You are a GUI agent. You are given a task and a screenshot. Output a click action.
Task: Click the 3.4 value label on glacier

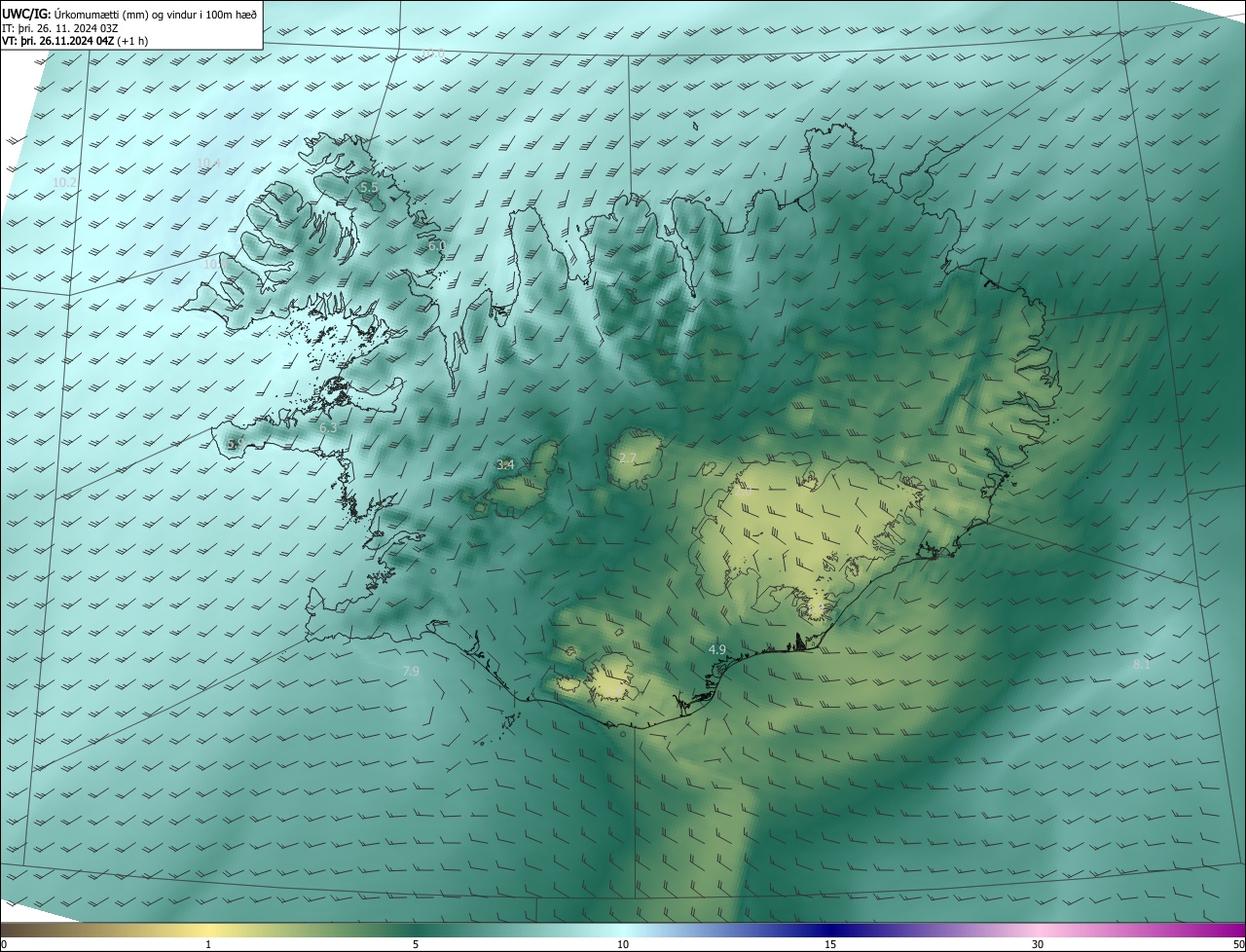click(505, 465)
